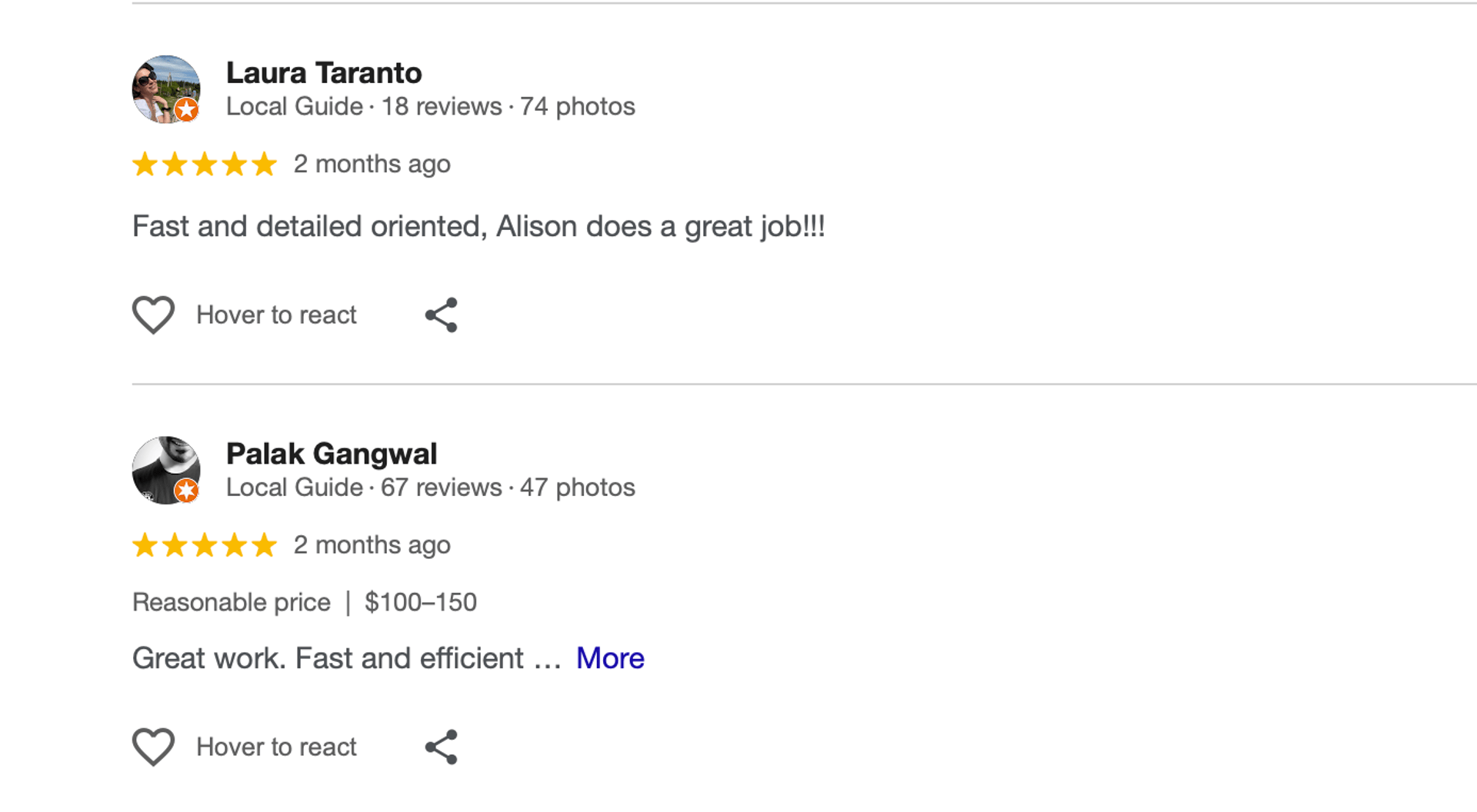Click Laura's review text about Alison

tap(478, 227)
